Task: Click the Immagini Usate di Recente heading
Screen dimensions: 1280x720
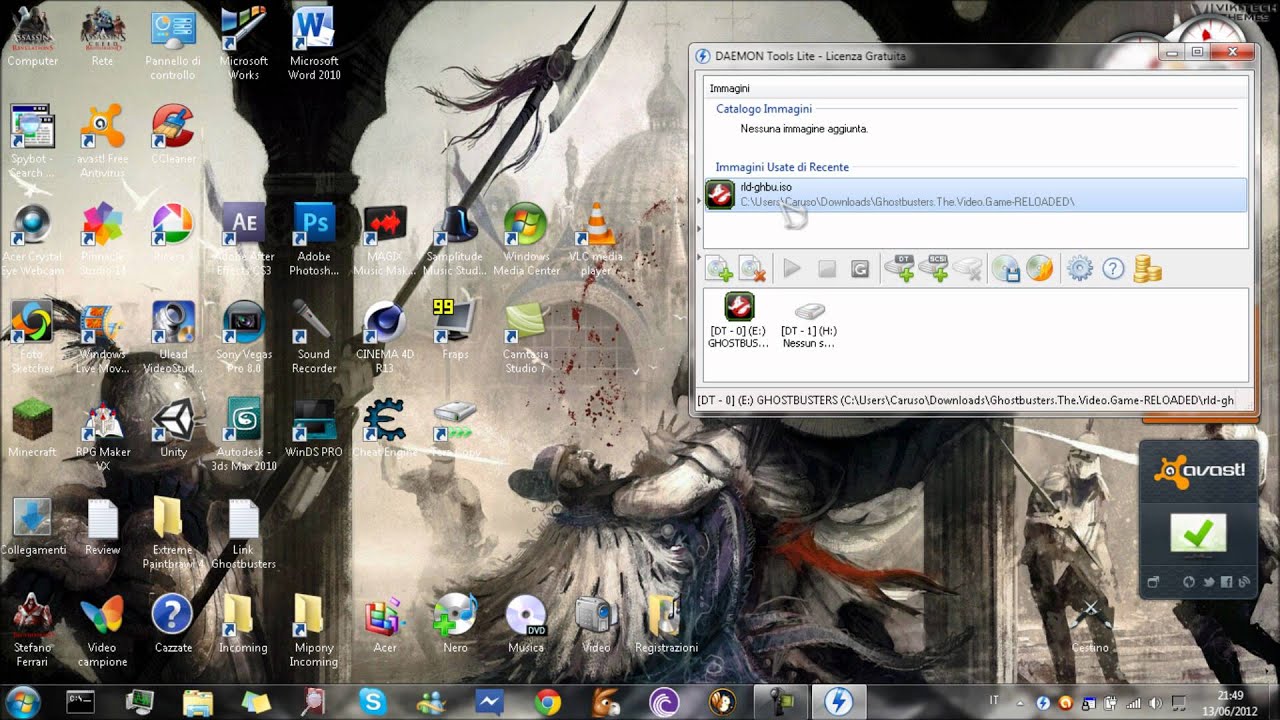Action: pyautogui.click(x=782, y=167)
